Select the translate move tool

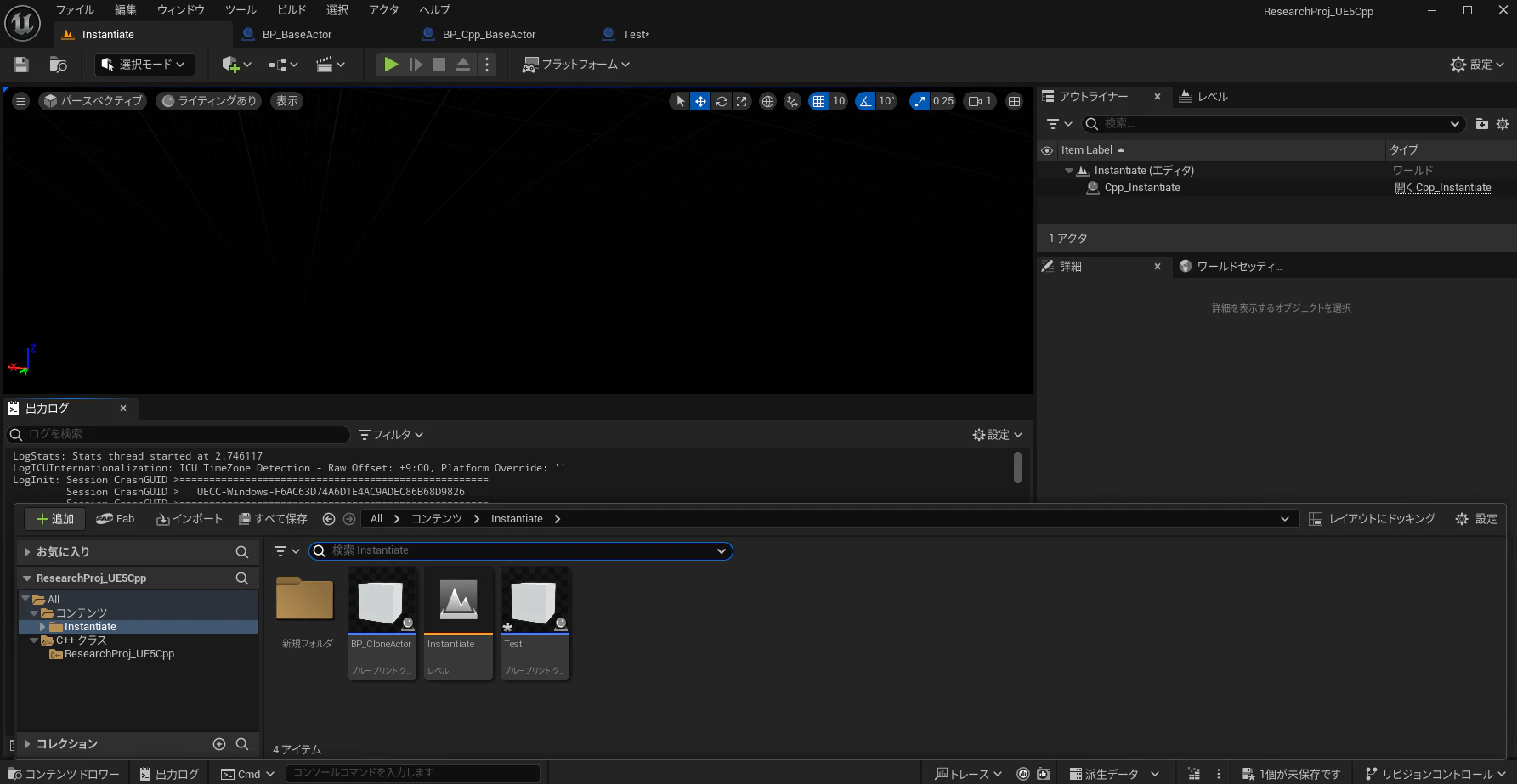[700, 101]
